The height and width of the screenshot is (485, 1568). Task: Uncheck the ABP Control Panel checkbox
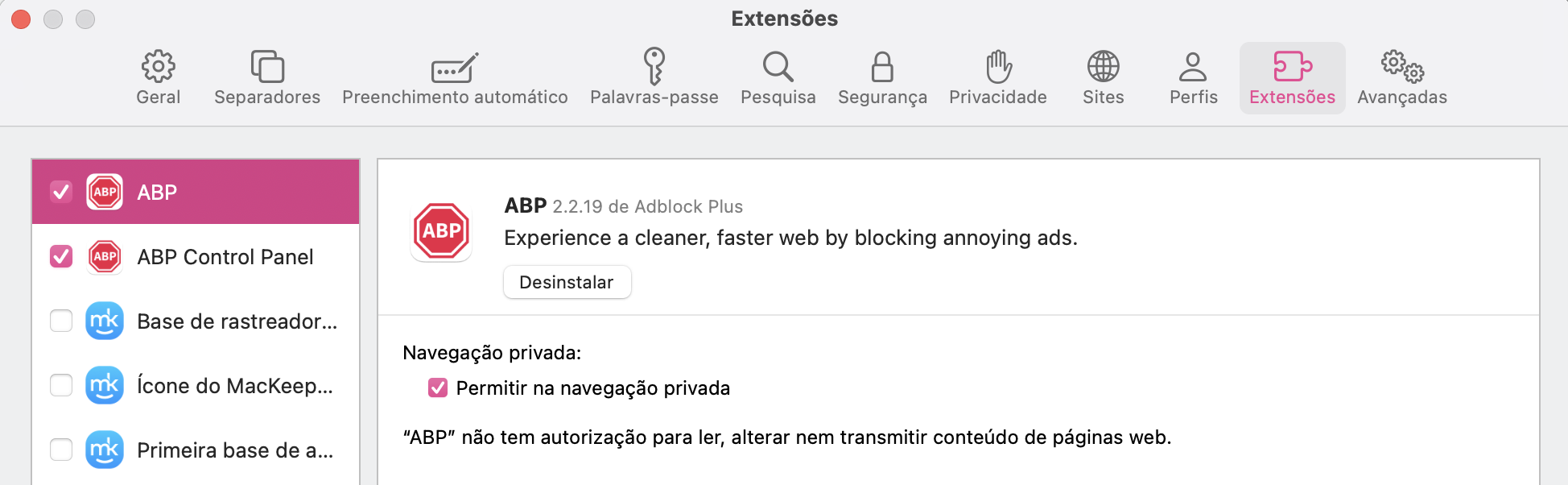coord(60,256)
